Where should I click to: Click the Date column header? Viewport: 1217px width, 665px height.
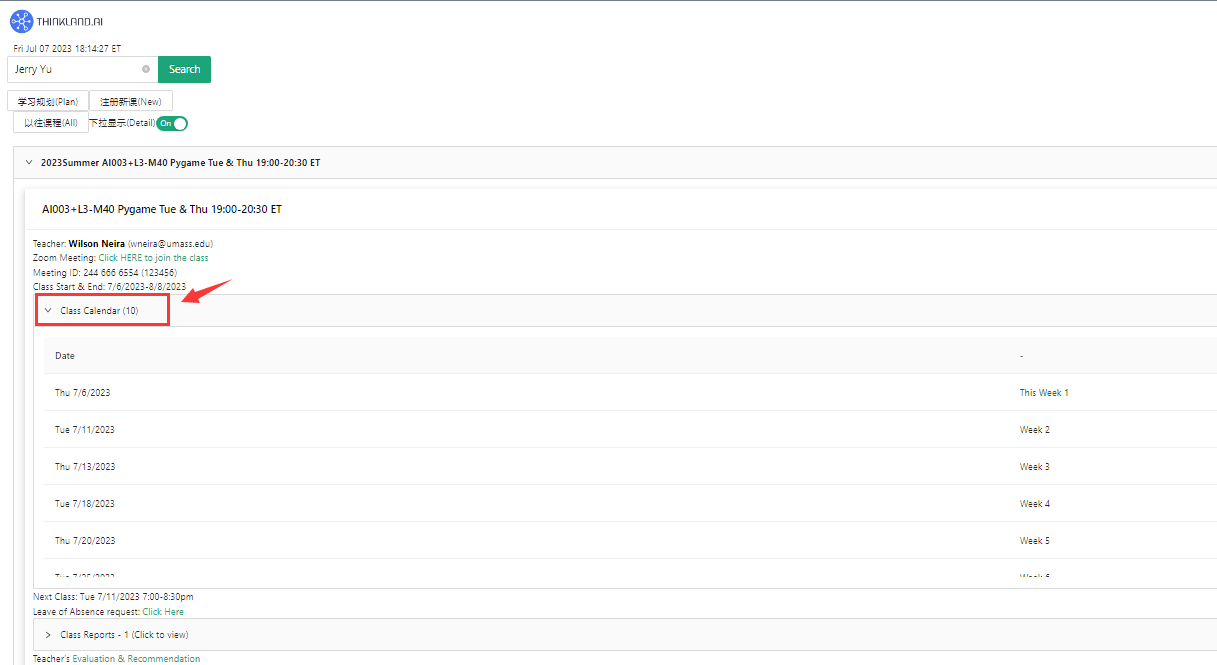point(65,356)
